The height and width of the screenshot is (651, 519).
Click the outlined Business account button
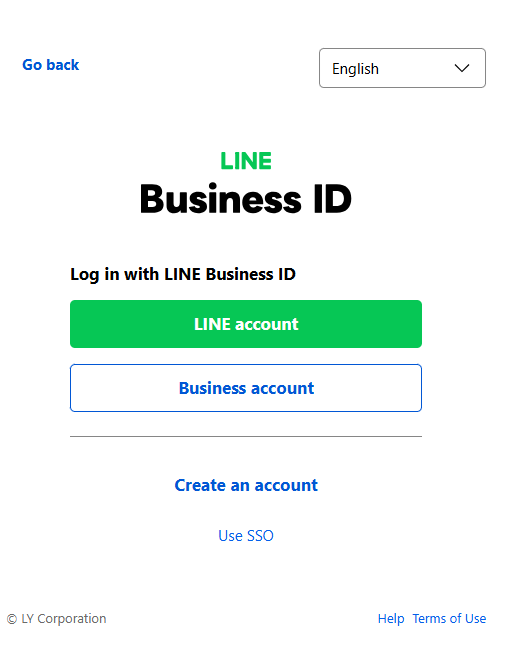tap(246, 388)
